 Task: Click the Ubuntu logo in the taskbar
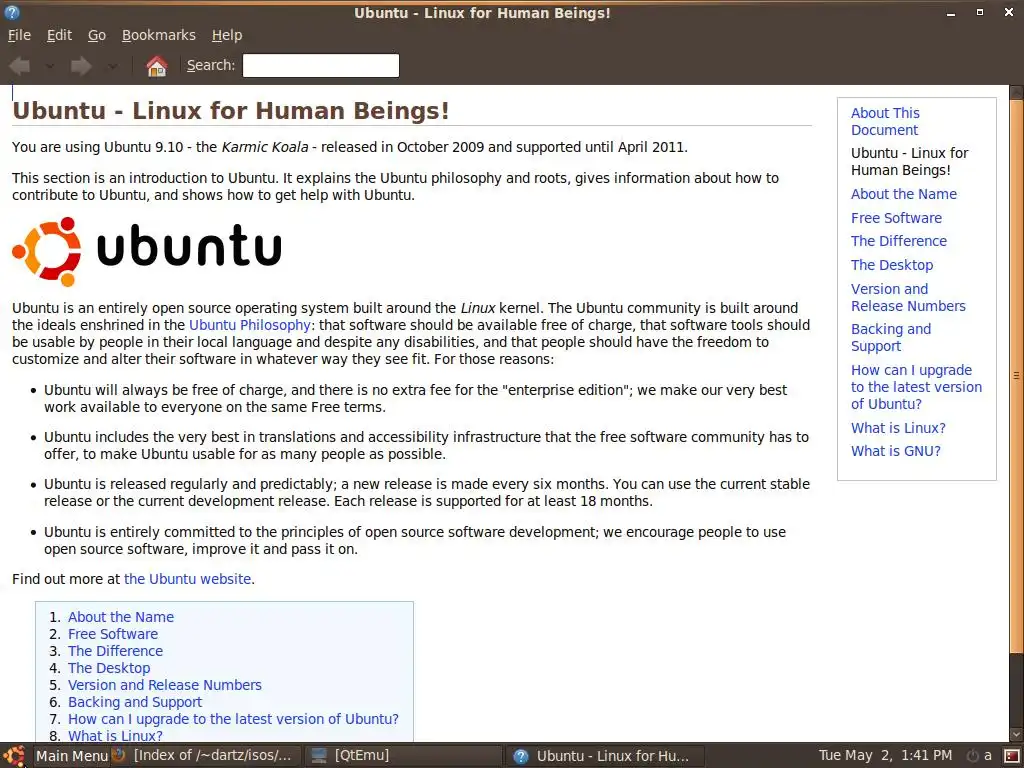pos(14,756)
